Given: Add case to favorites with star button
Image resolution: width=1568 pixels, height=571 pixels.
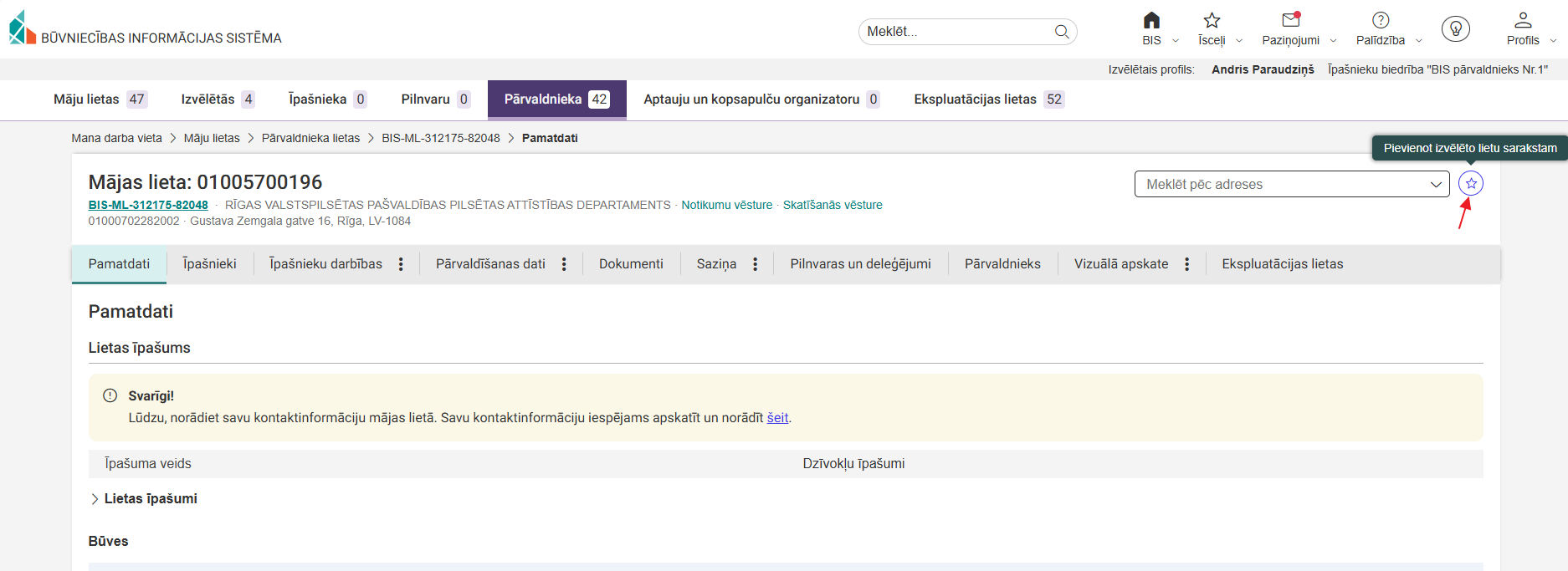Looking at the screenshot, I should (x=1470, y=184).
